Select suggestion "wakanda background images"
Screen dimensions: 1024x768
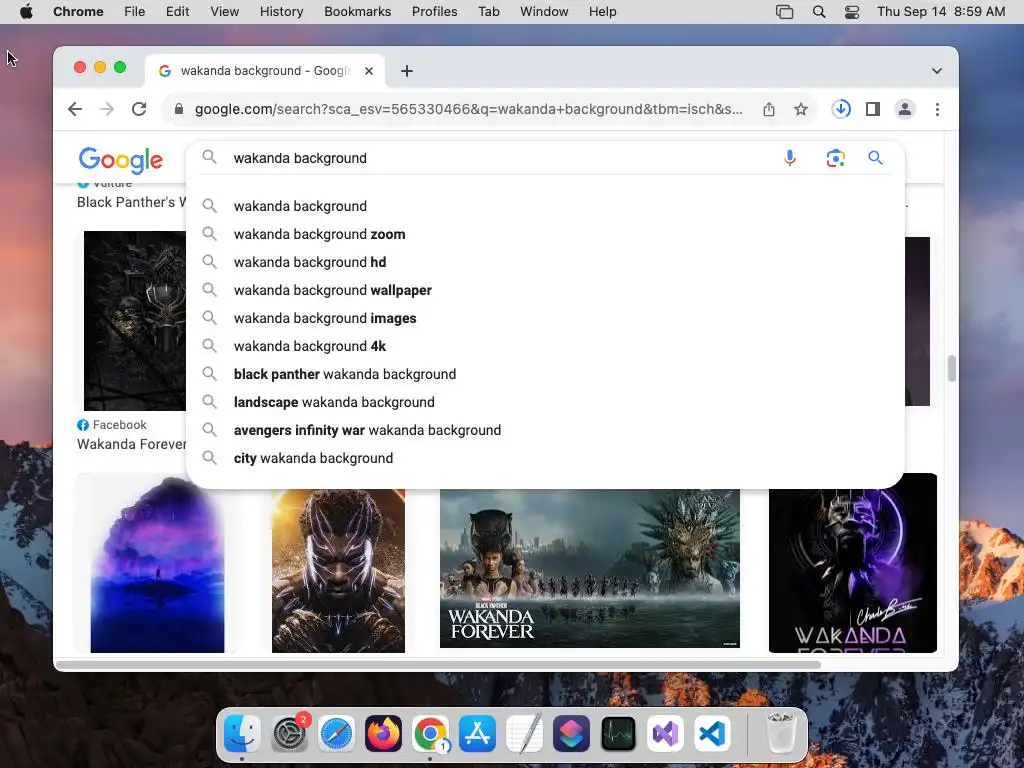tap(545, 318)
